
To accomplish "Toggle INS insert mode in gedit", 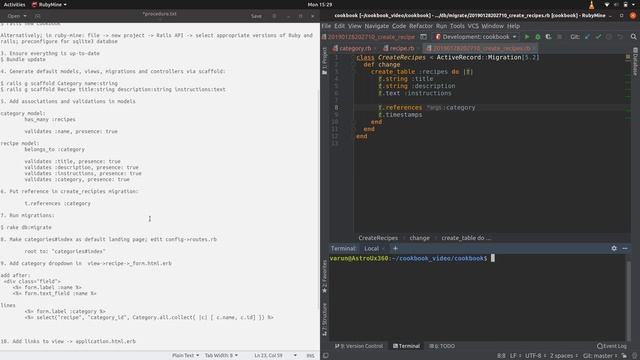I will click(310, 356).
